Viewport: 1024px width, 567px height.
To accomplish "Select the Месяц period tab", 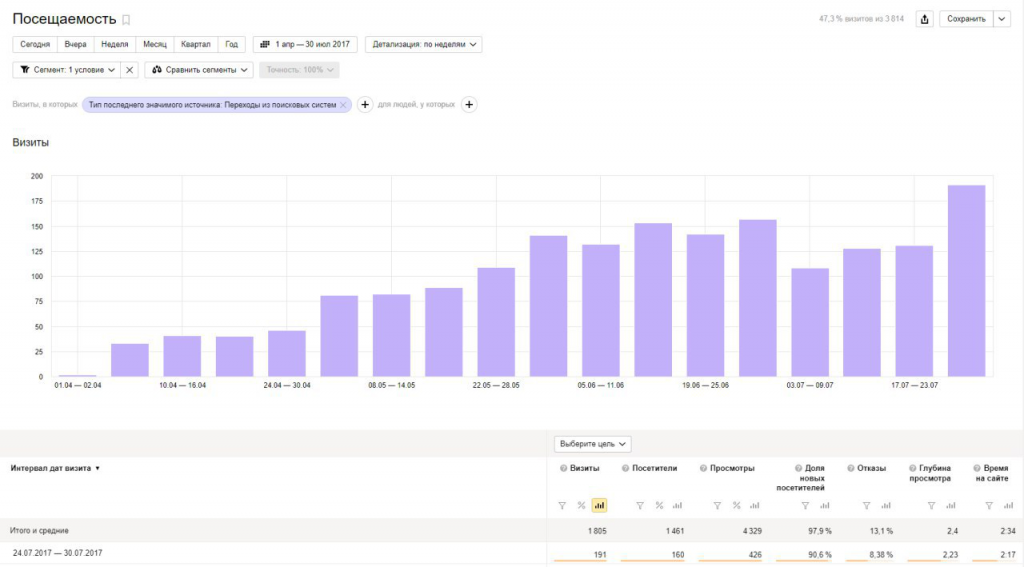I will tap(155, 44).
